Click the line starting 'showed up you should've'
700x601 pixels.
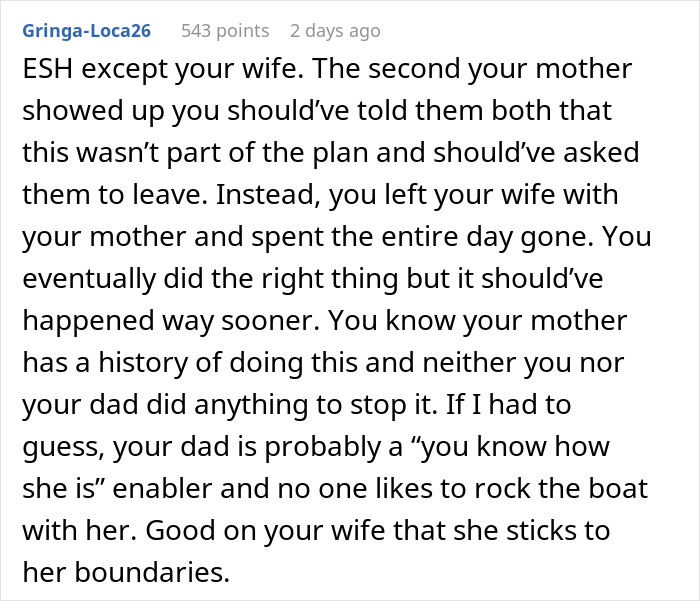coord(317,111)
